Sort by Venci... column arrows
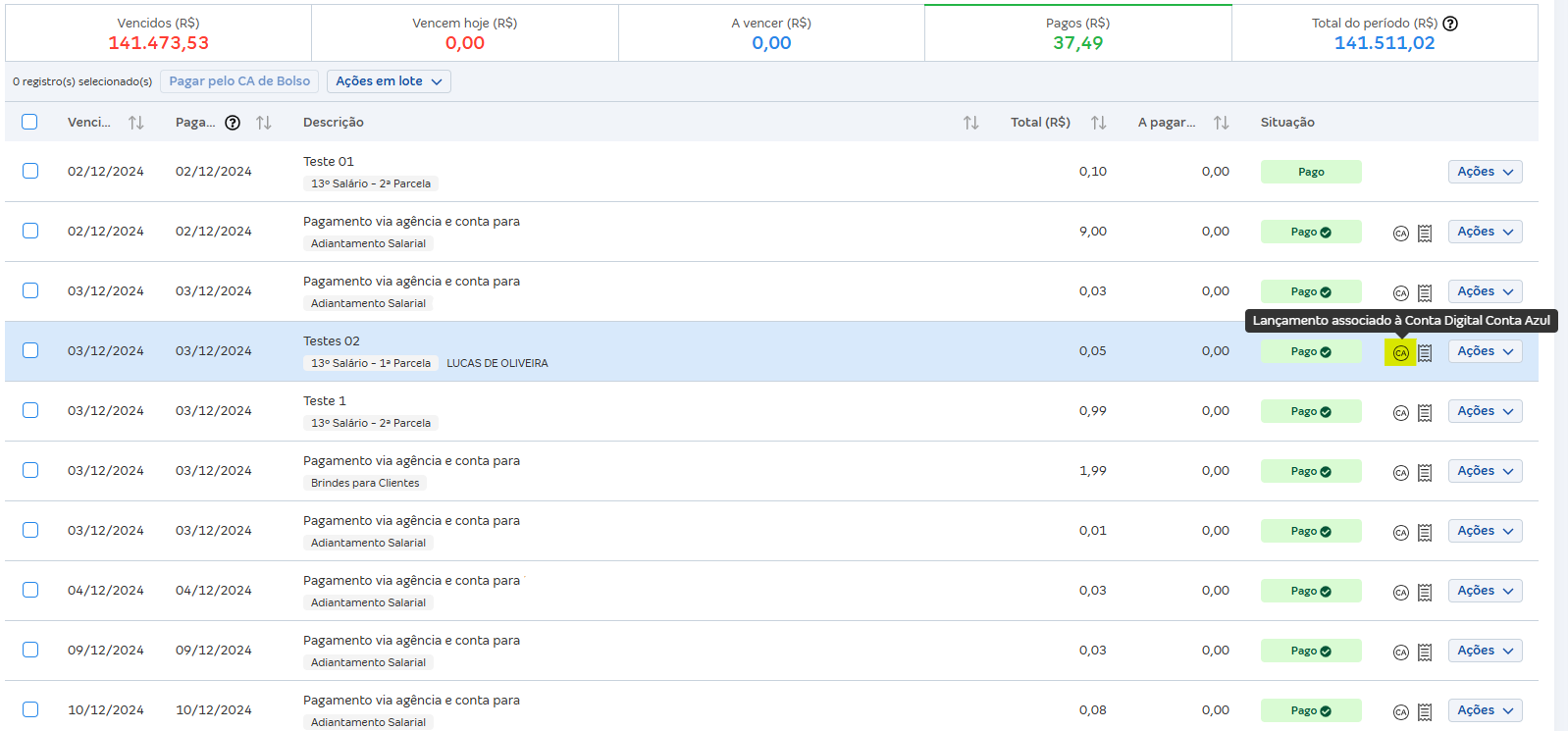1568x731 pixels. (136, 123)
